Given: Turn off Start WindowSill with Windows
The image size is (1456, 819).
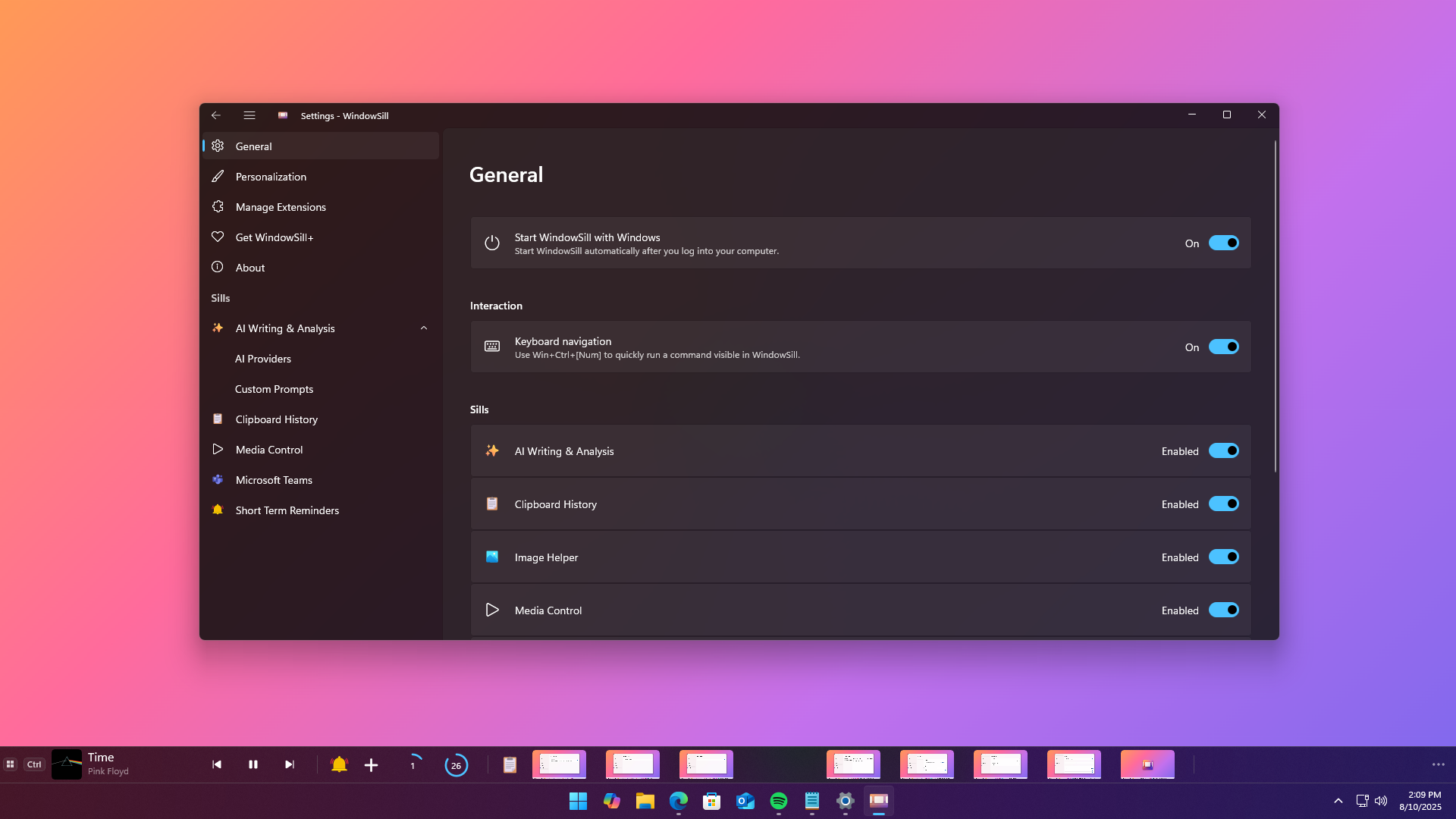Looking at the screenshot, I should [1223, 243].
